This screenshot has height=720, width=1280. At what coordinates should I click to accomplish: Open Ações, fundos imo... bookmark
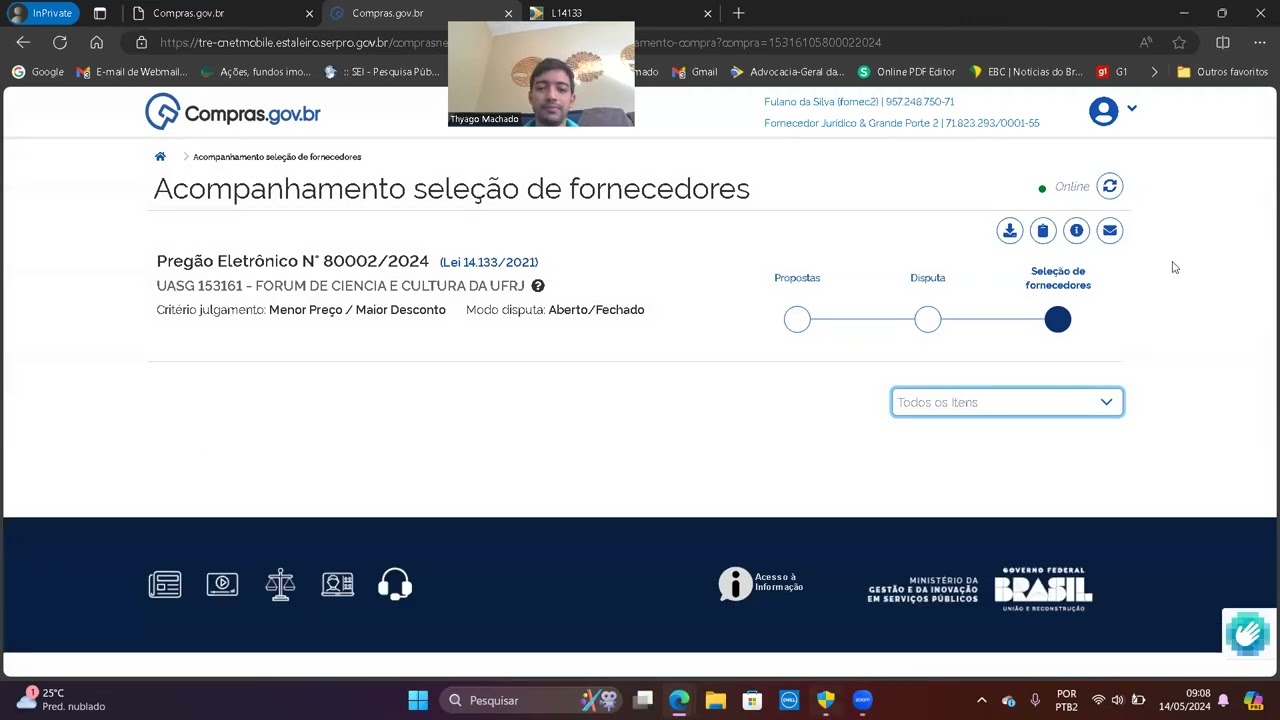(256, 72)
